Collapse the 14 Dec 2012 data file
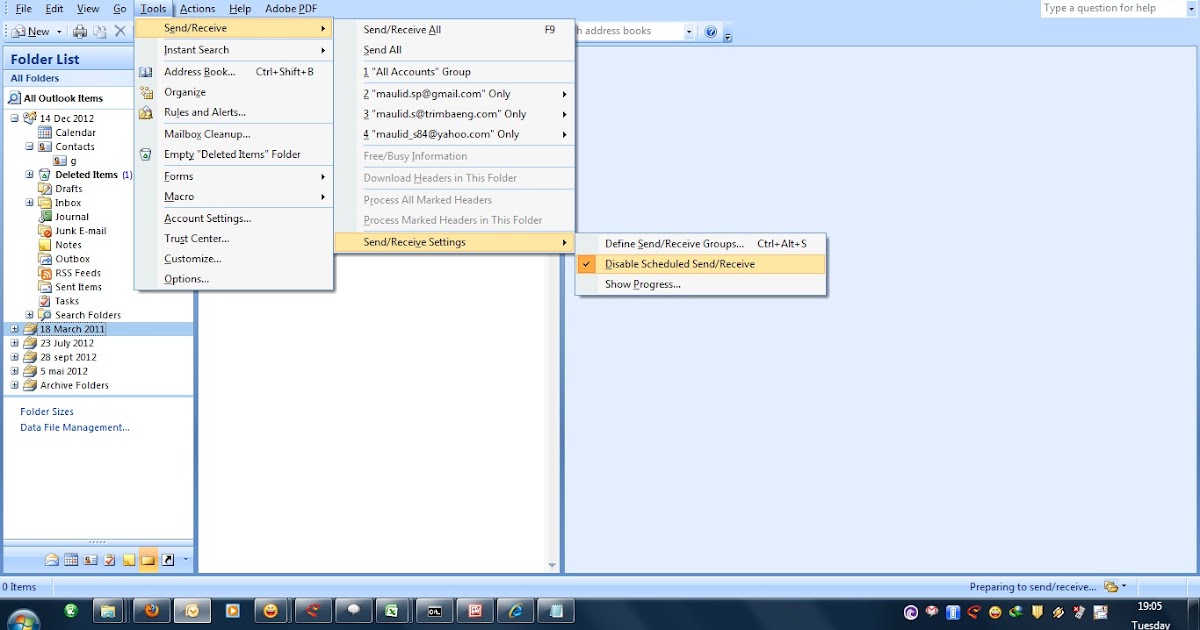1200x630 pixels. click(x=14, y=118)
